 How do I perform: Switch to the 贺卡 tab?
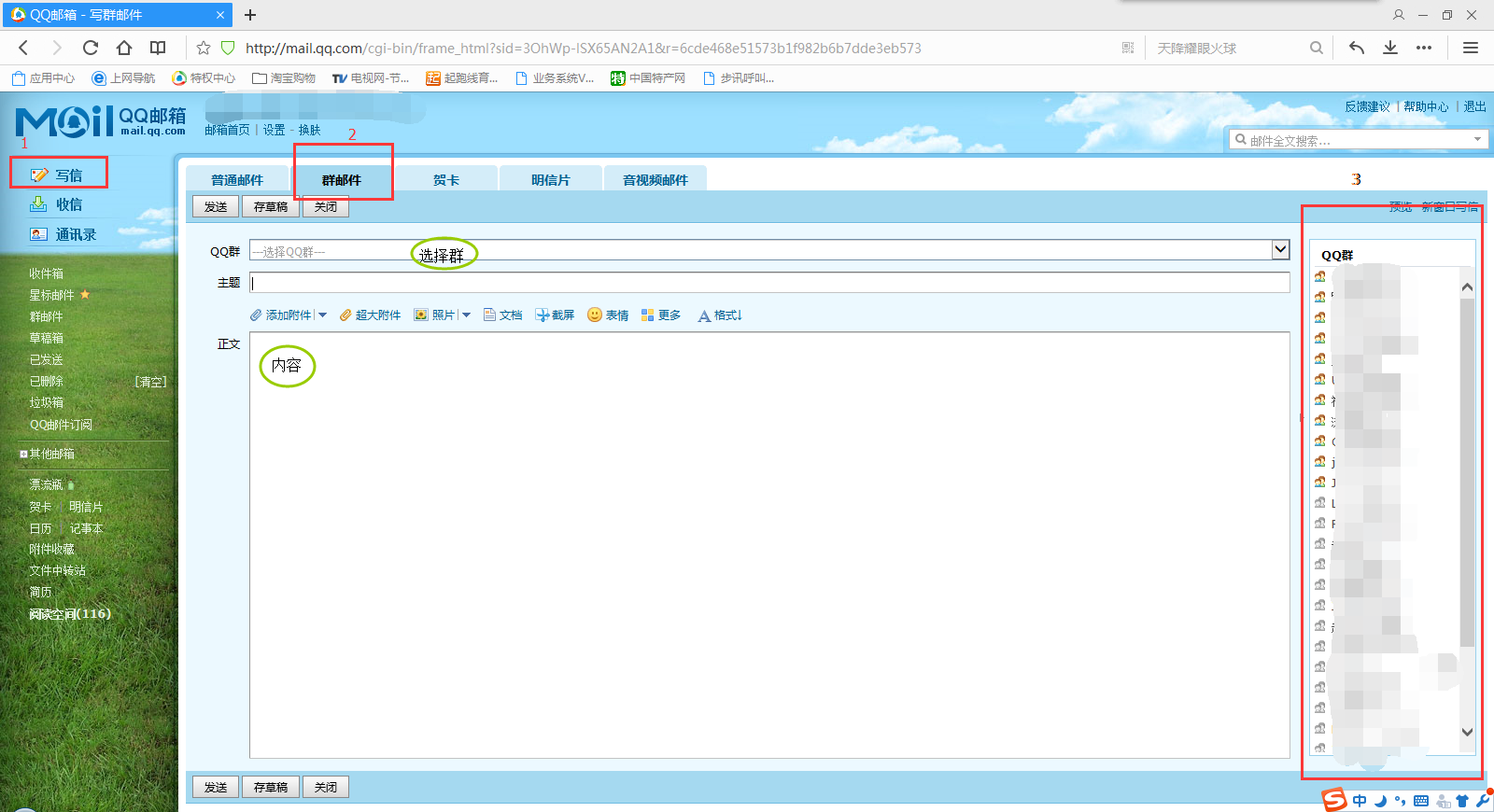tap(446, 179)
